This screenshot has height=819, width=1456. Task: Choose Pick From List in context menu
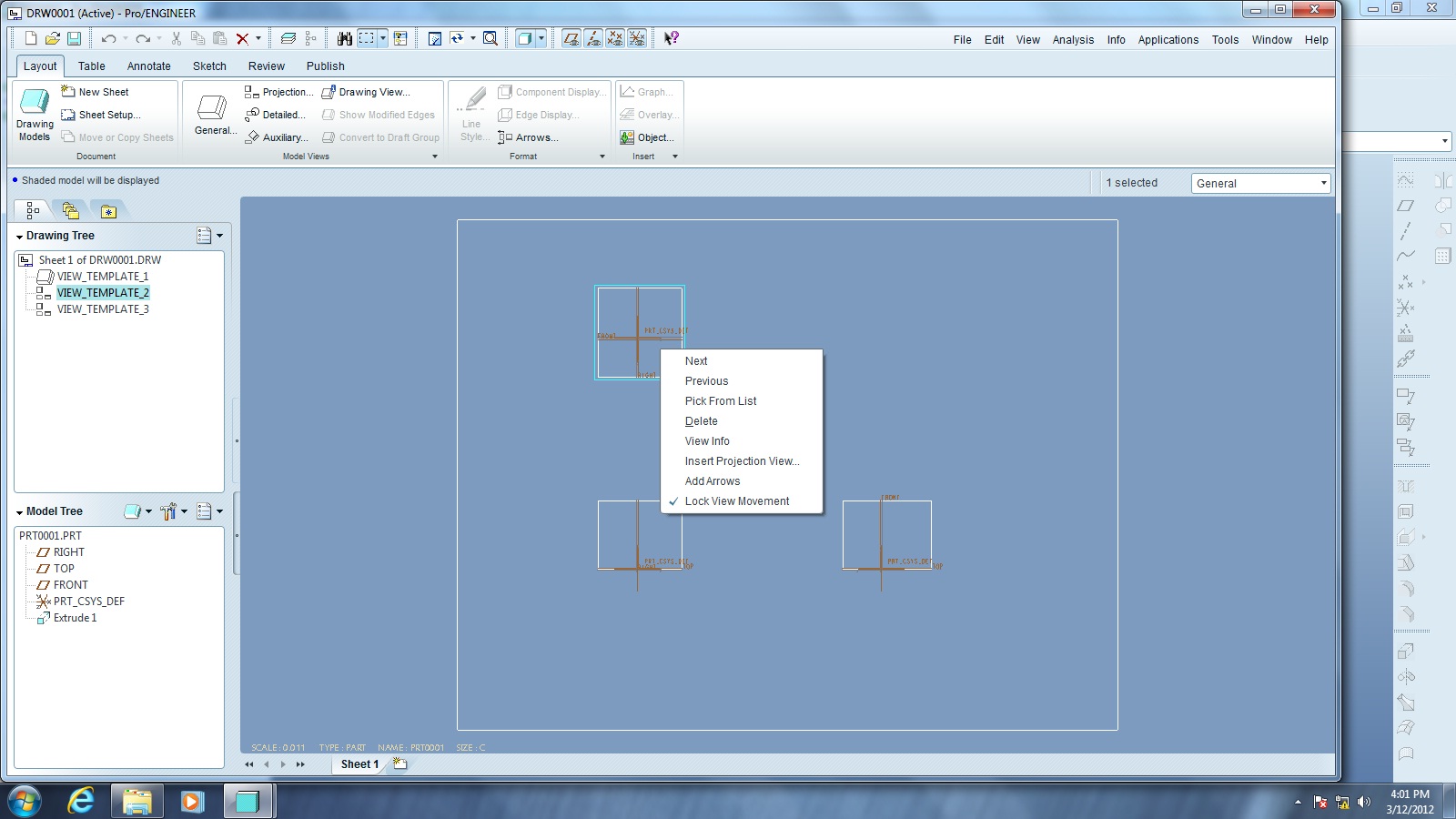coord(721,401)
